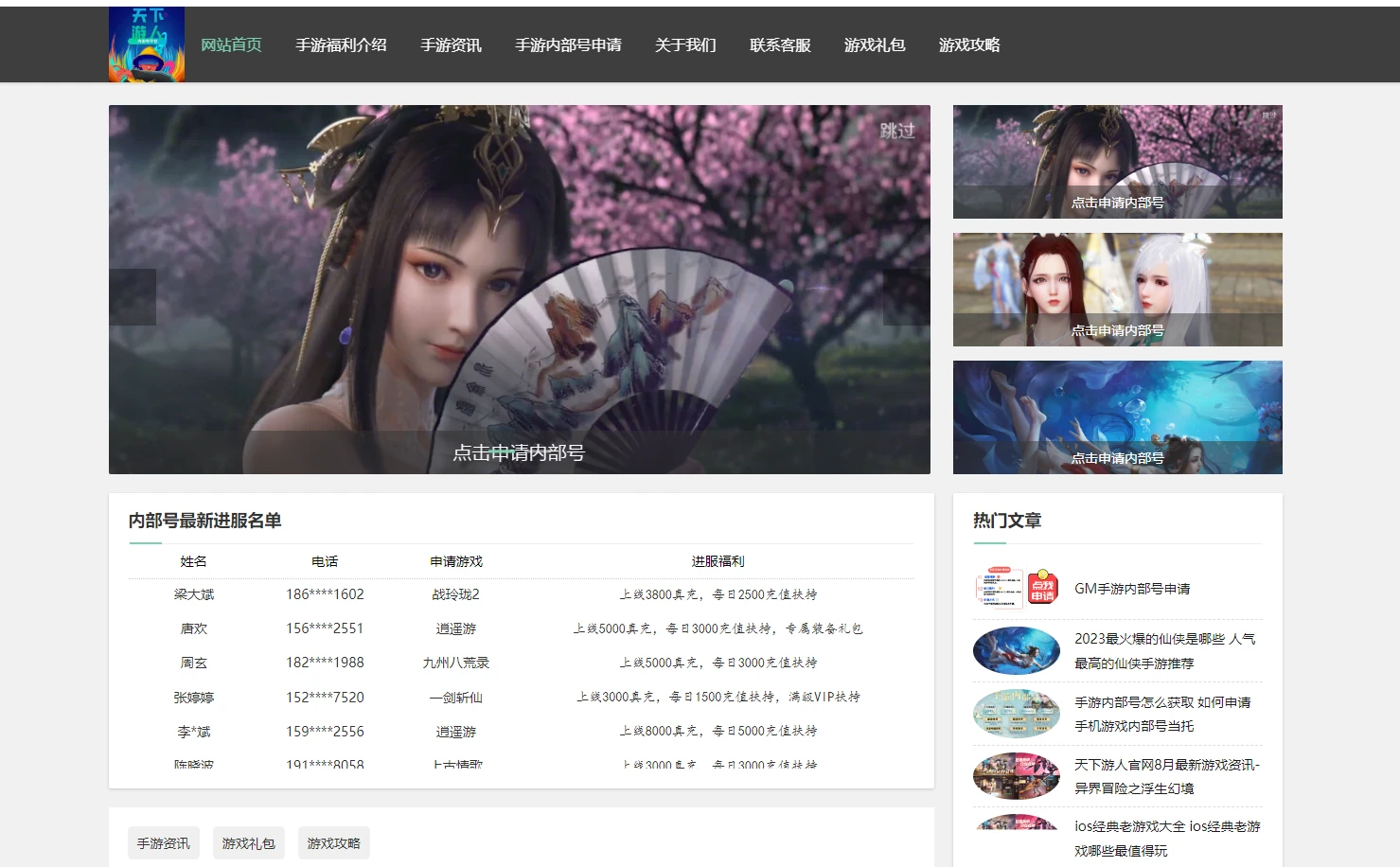Screen dimensions: 1400x867
Task: Click the phone 152****7520
Action: coord(325,698)
